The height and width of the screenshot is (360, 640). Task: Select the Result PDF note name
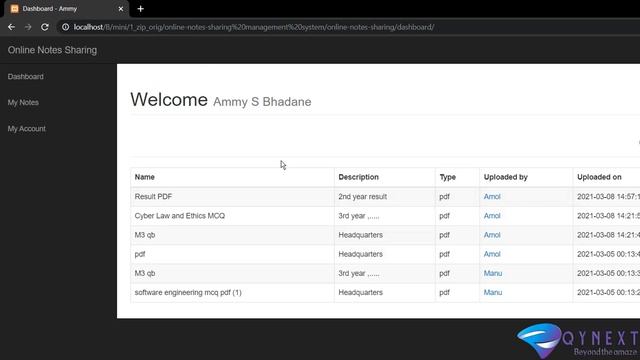point(153,197)
